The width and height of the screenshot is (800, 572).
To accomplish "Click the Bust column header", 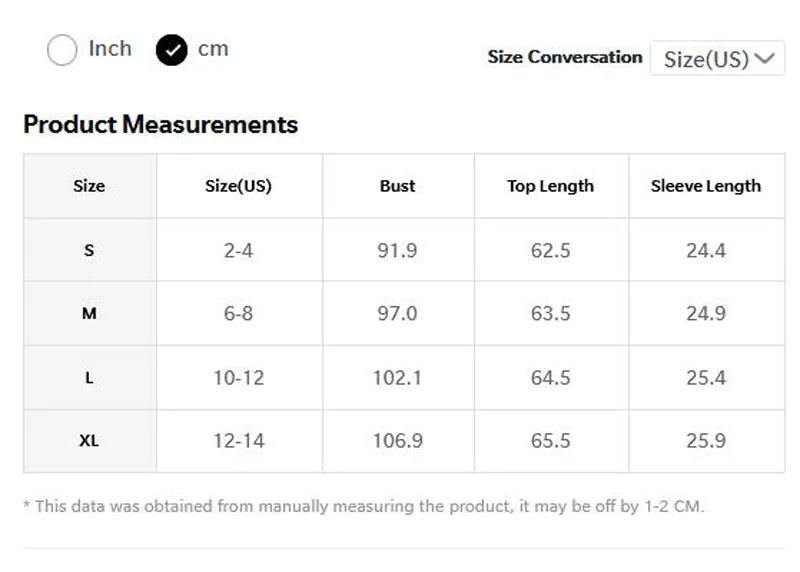I will [x=397, y=186].
